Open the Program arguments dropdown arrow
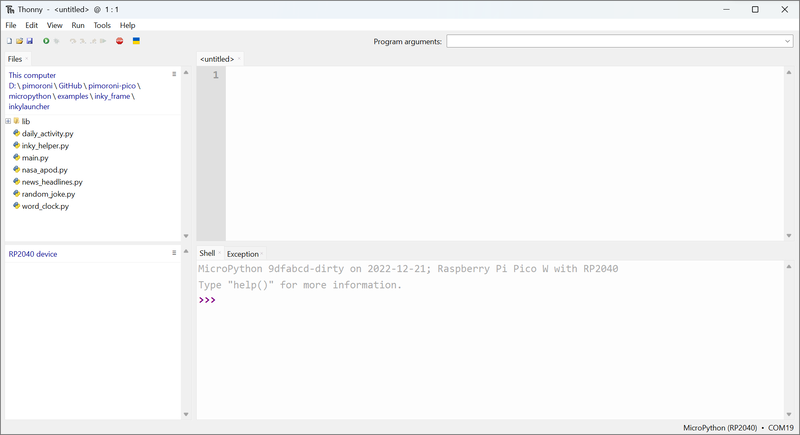This screenshot has height=435, width=800. coord(787,41)
